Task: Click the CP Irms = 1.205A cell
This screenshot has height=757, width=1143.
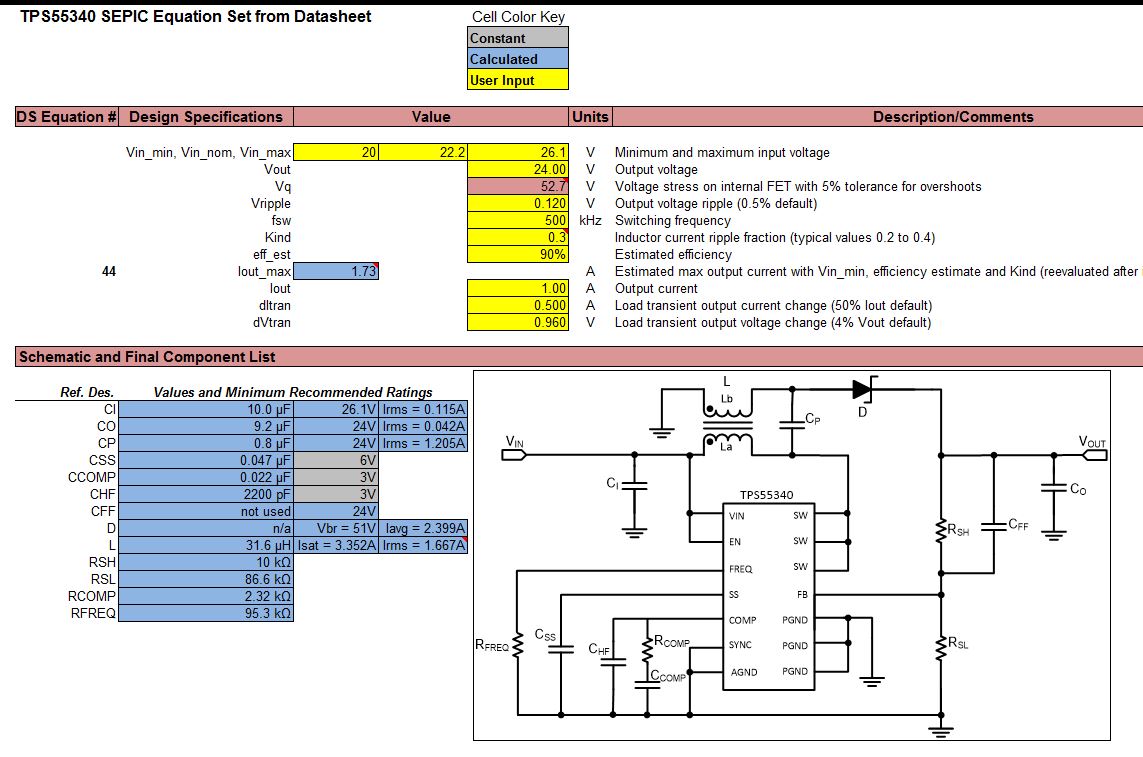Action: [x=424, y=443]
